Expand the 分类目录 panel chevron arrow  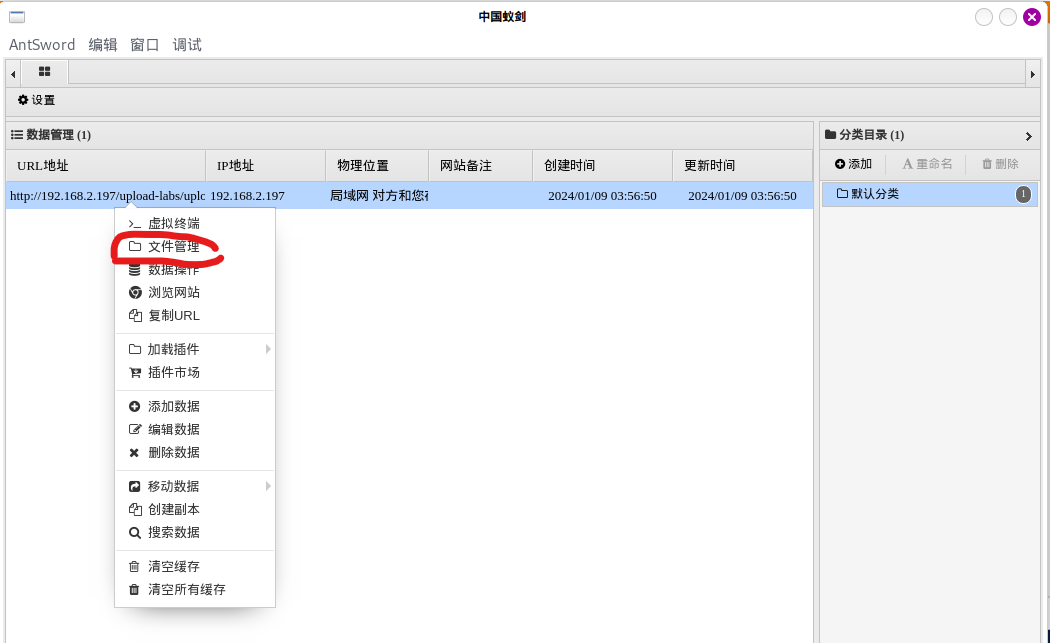coord(1029,136)
